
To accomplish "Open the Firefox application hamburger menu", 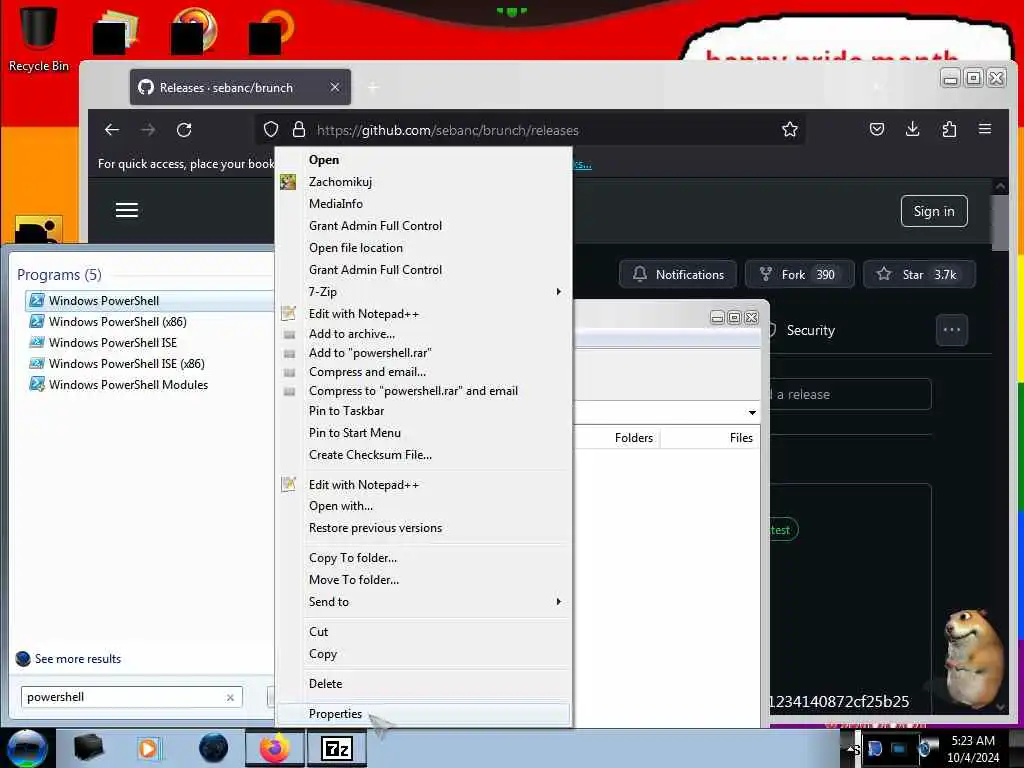I will pyautogui.click(x=985, y=129).
